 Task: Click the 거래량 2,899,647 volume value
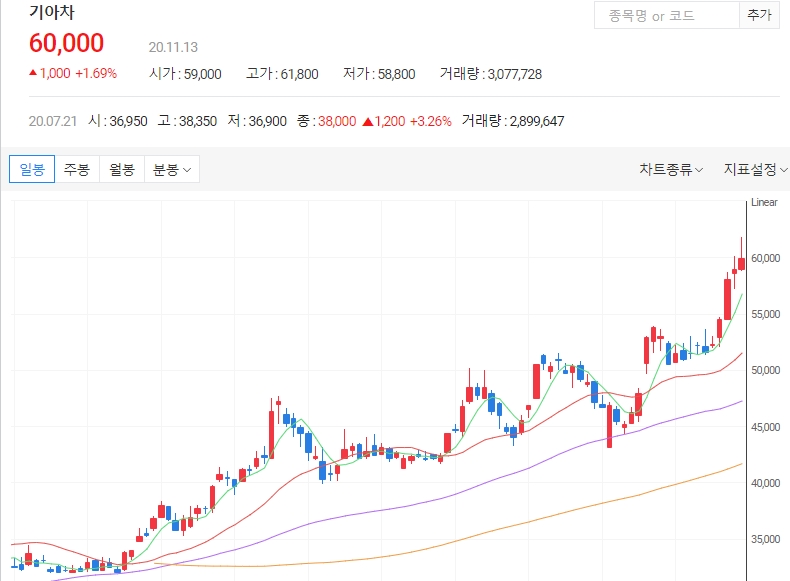[513, 121]
